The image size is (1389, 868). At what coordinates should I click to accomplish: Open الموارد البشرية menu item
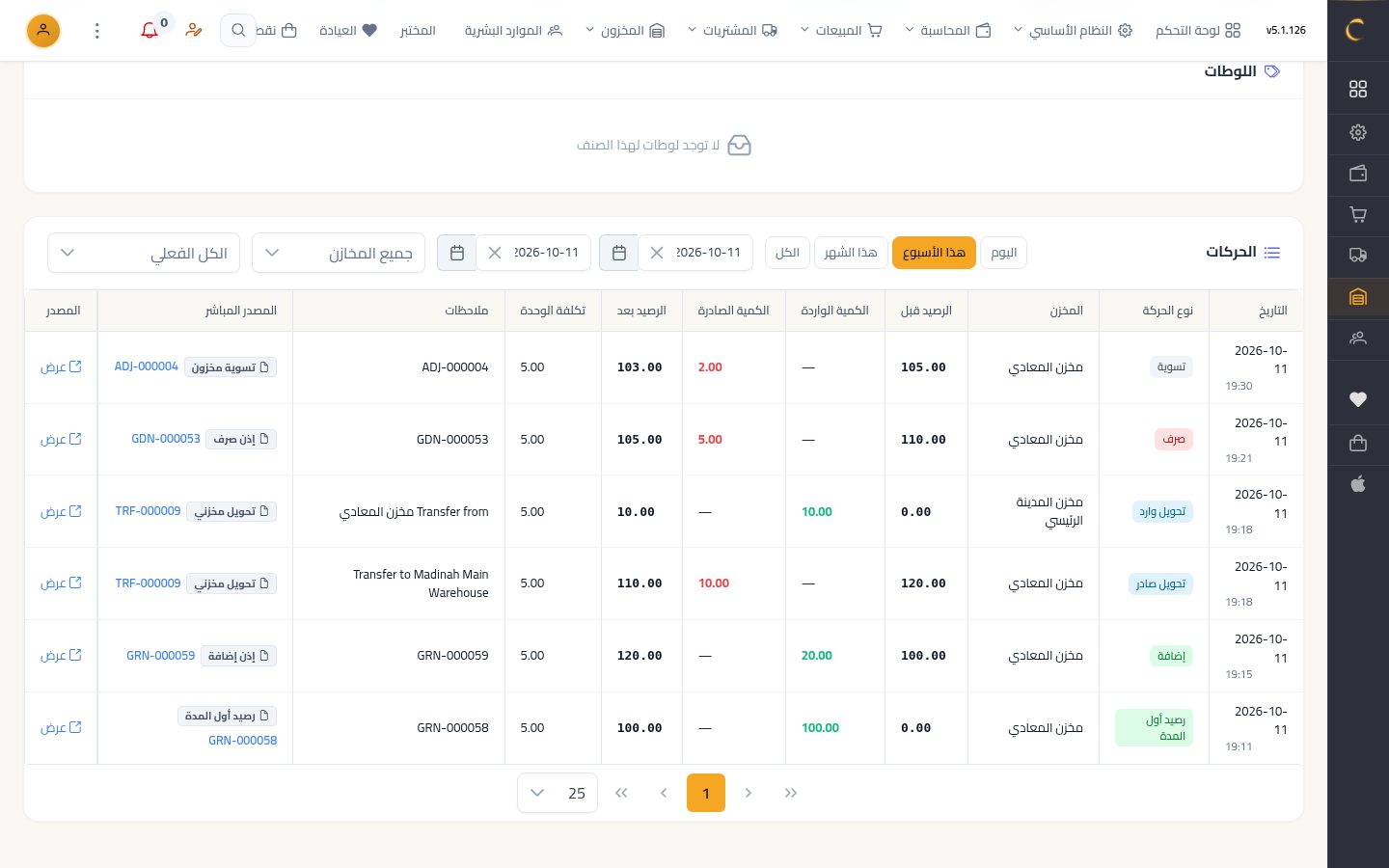(513, 31)
